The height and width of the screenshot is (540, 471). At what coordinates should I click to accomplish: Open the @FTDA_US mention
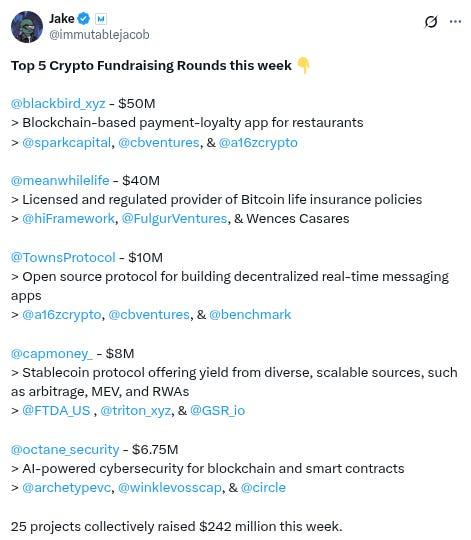(x=56, y=411)
